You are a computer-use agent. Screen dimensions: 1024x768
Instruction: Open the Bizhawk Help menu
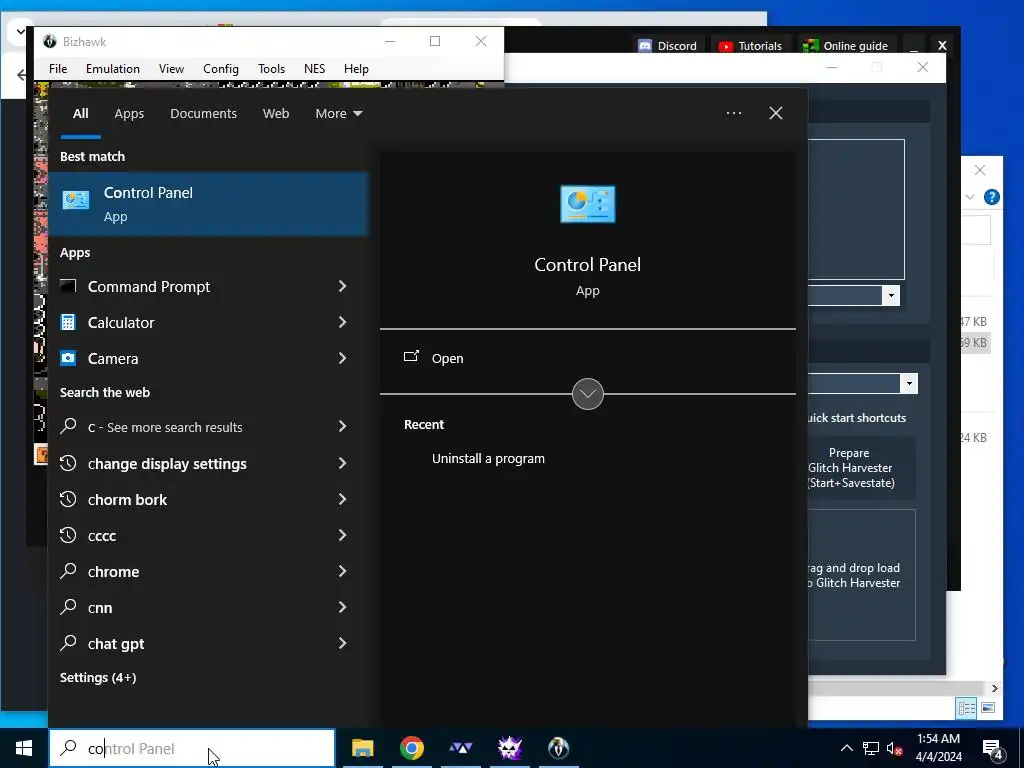tap(356, 69)
